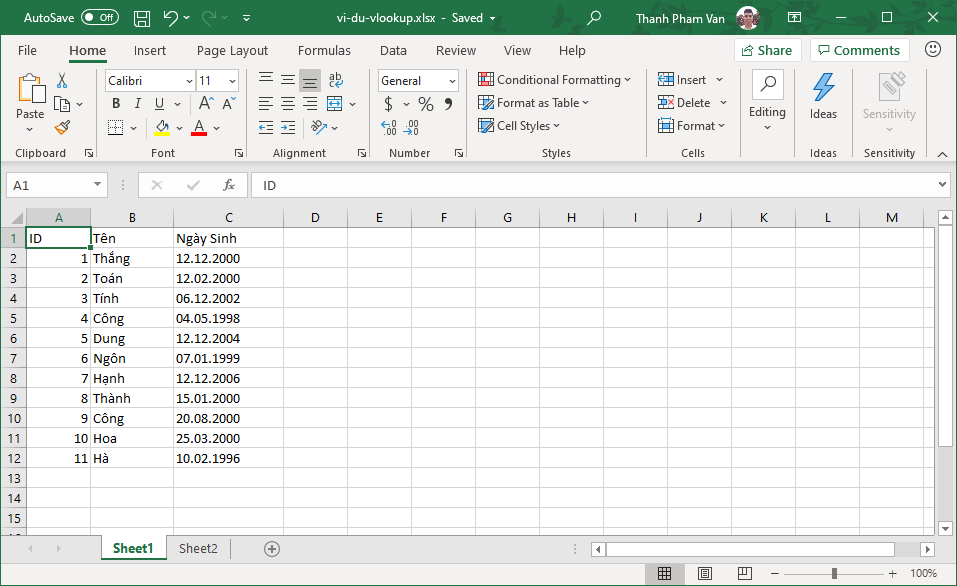Open the File tab
The height and width of the screenshot is (586, 957).
(27, 51)
